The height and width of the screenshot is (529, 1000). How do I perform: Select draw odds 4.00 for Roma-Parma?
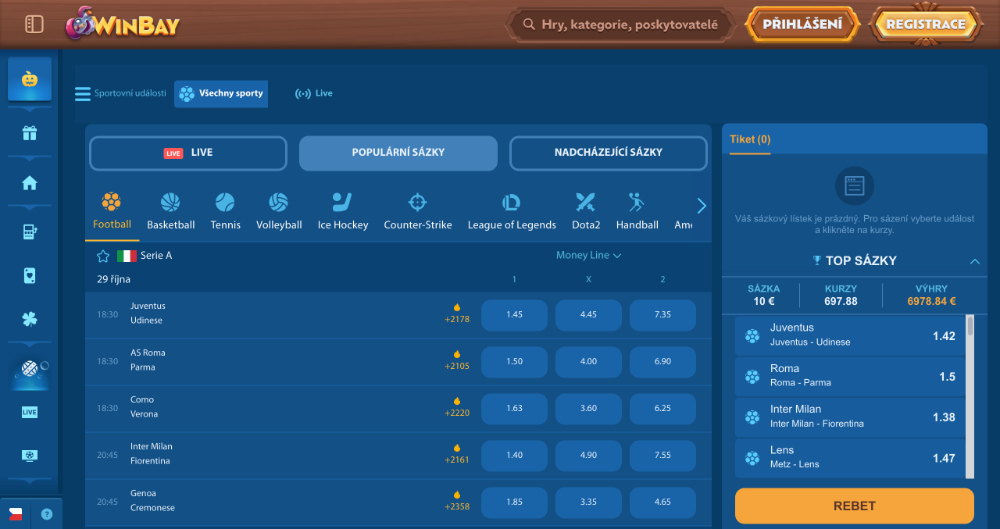[x=588, y=361]
